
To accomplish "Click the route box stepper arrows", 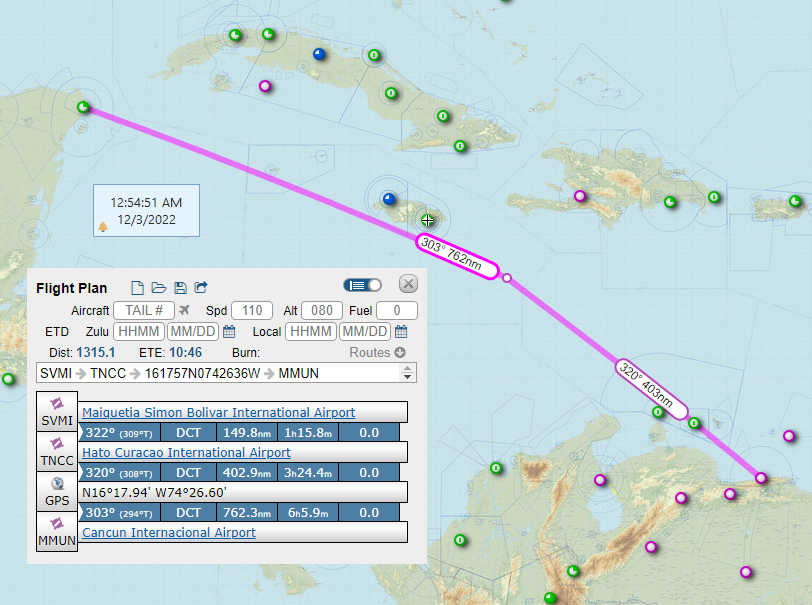I will click(408, 373).
